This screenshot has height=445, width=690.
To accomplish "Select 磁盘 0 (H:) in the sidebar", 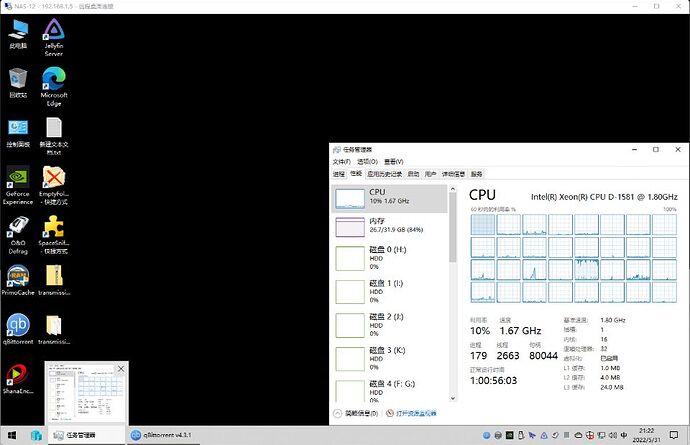I will [x=390, y=258].
